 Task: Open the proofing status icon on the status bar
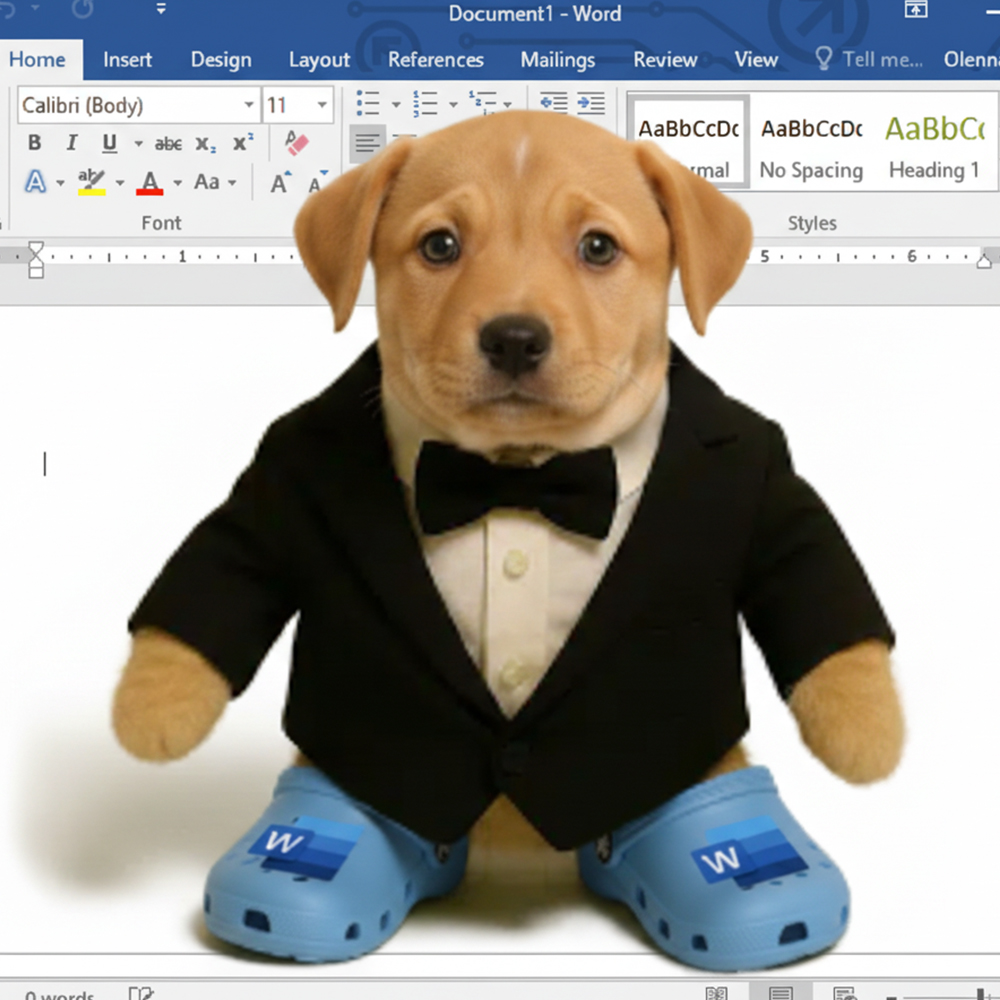click(141, 993)
